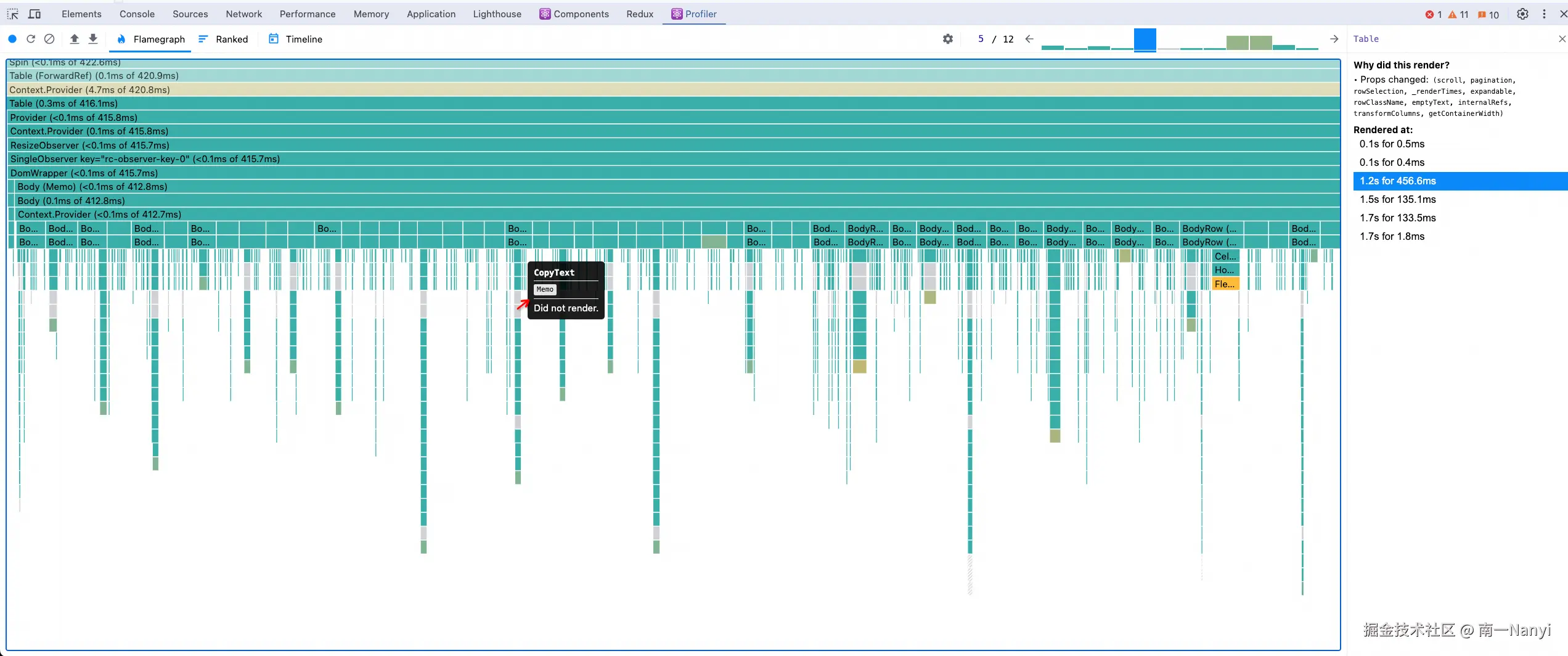Click the 'Rendered at:' label
Screen dimensions: 1568x656
tap(1382, 130)
